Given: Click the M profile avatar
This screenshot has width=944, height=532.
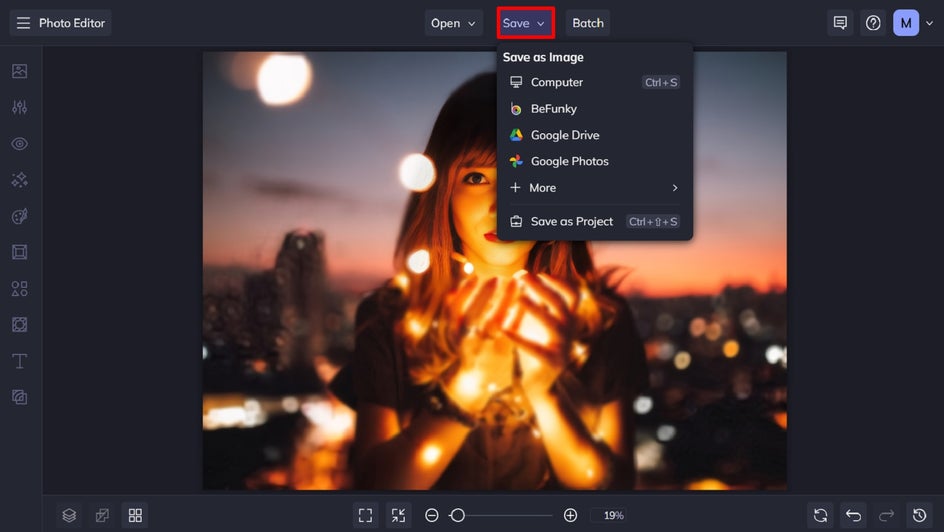Looking at the screenshot, I should (905, 23).
